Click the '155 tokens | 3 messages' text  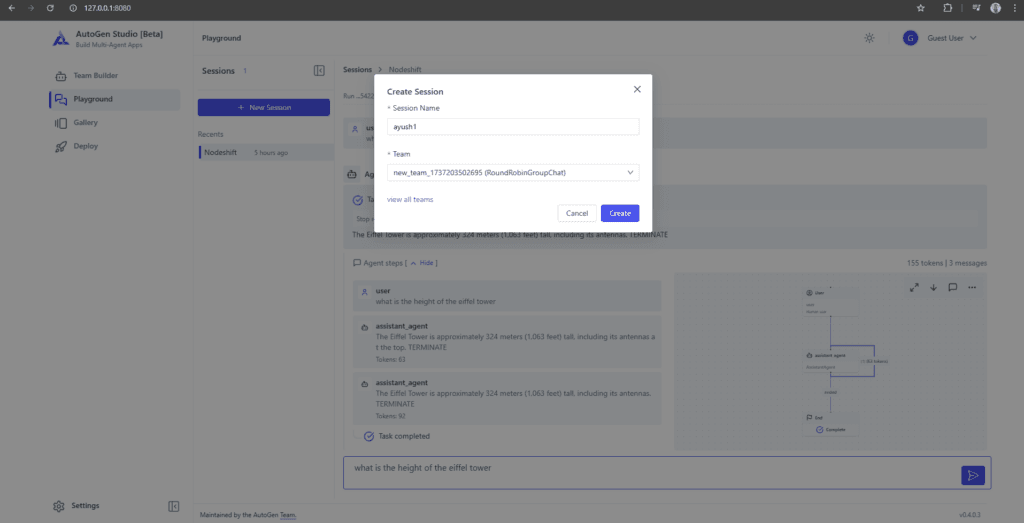coord(947,263)
